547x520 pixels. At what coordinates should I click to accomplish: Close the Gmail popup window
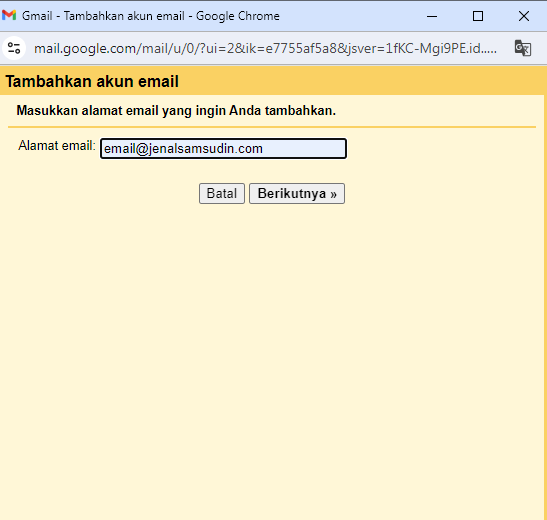[524, 16]
